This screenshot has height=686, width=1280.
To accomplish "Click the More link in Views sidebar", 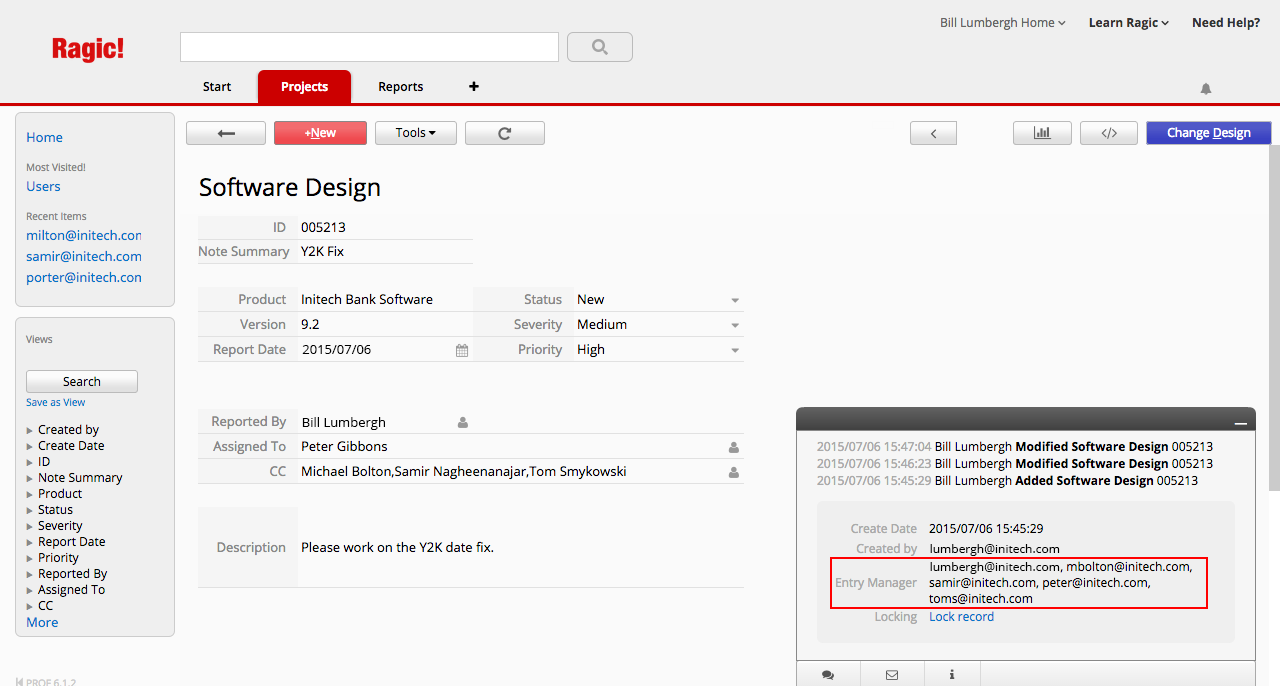I will coord(42,623).
